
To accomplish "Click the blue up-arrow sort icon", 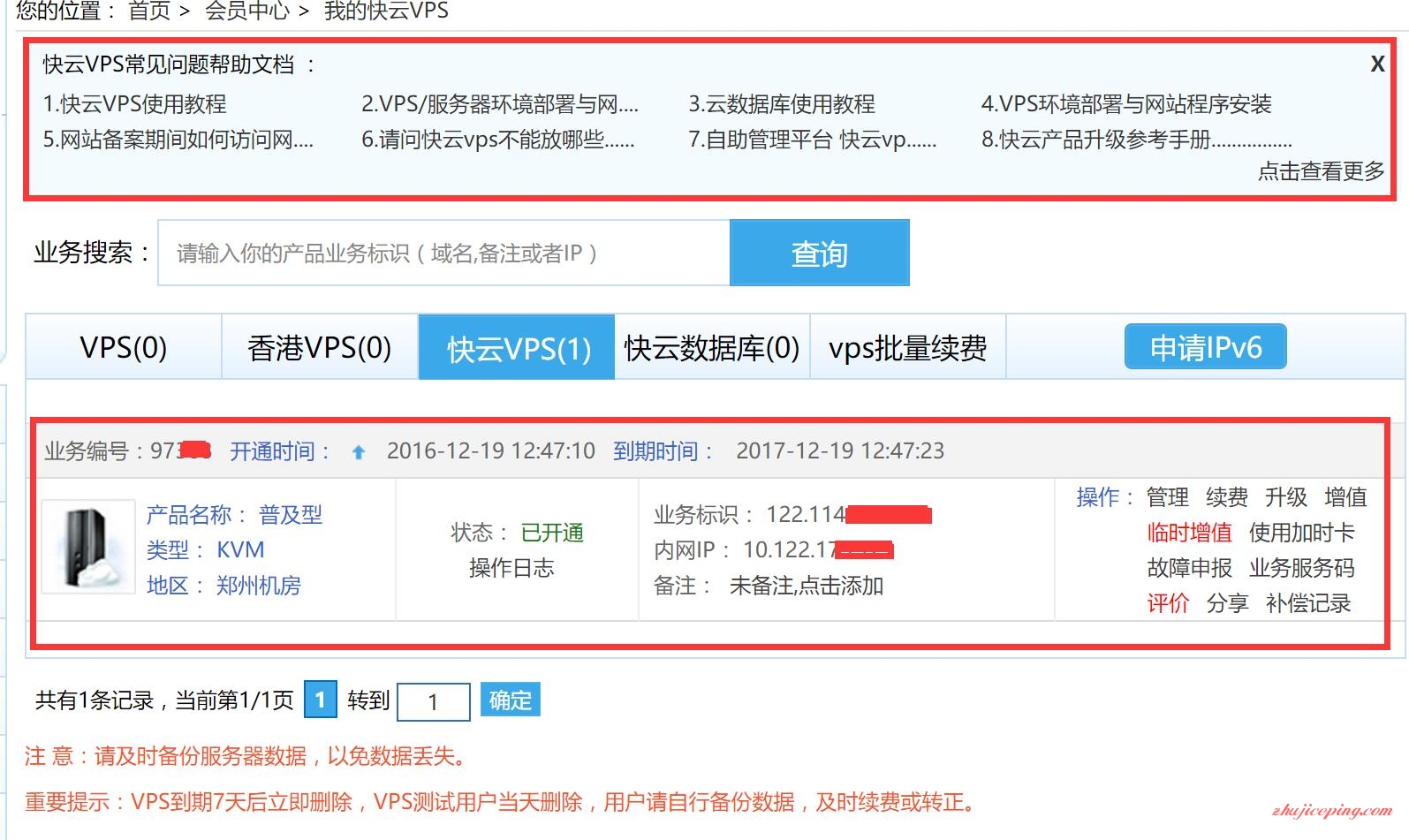I will (358, 452).
